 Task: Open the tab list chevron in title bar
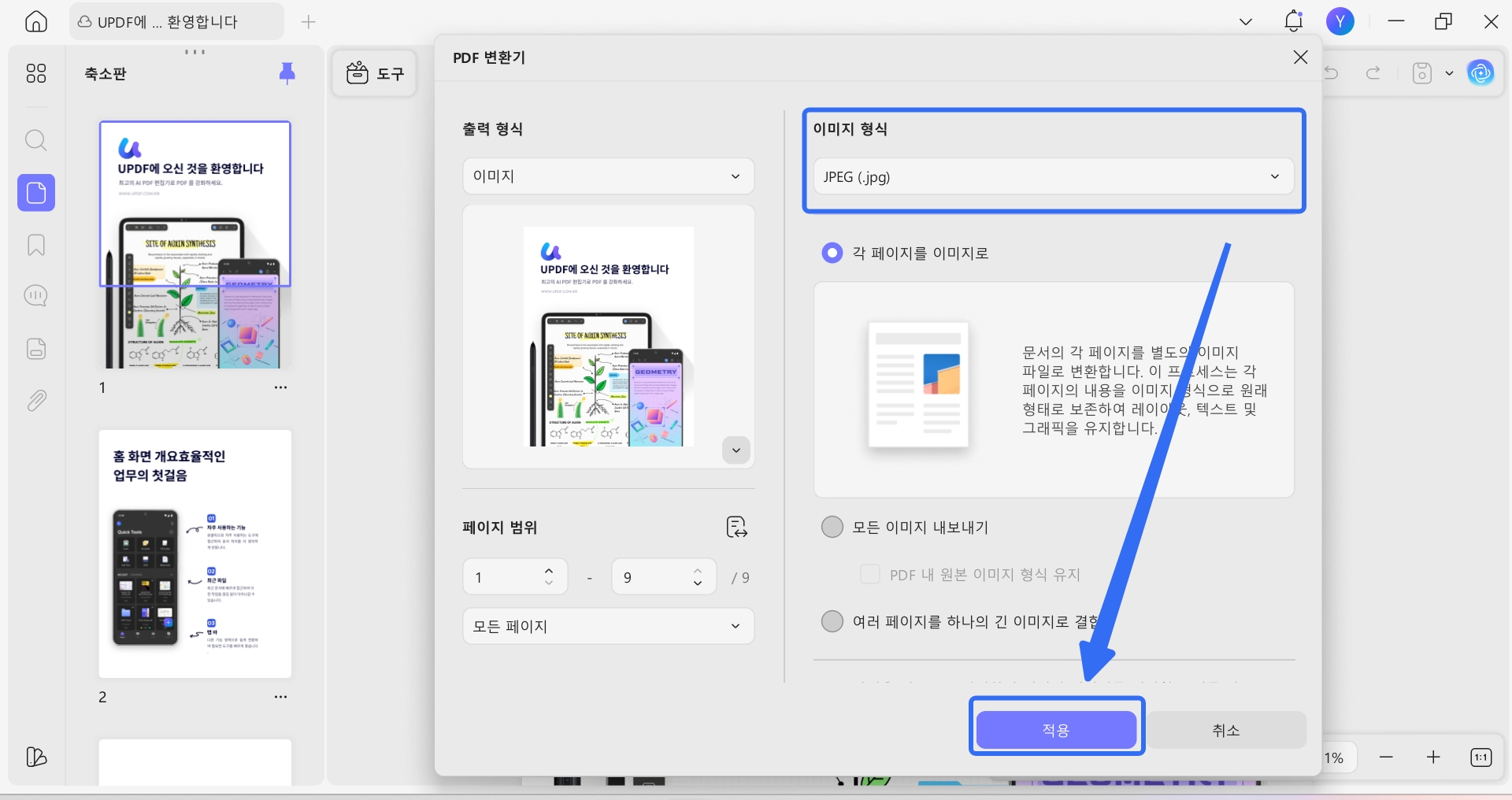(1246, 22)
